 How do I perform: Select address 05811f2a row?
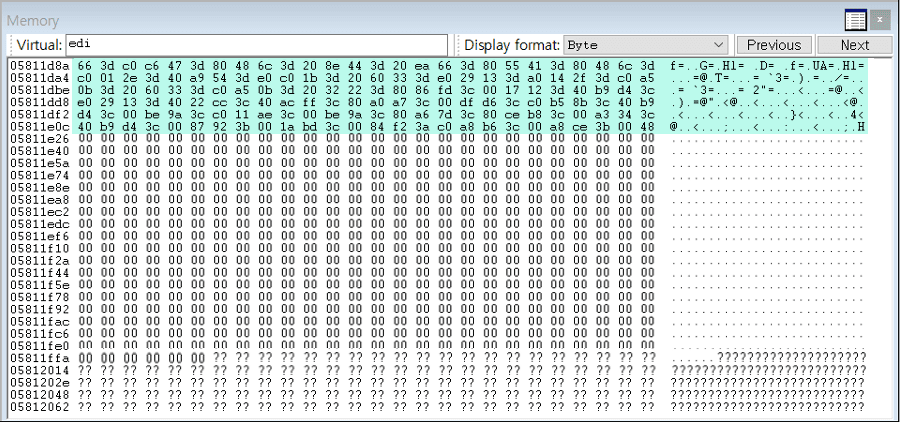438,261
